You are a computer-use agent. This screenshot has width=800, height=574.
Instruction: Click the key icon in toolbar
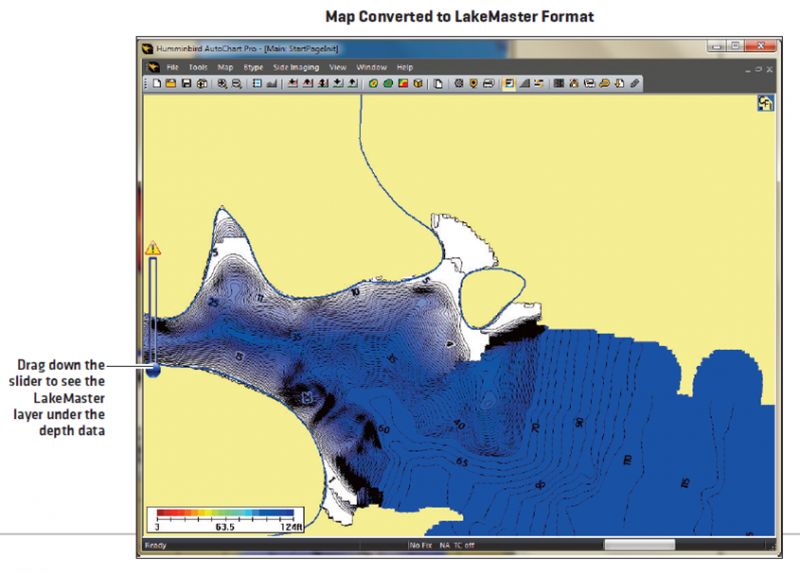click(605, 83)
